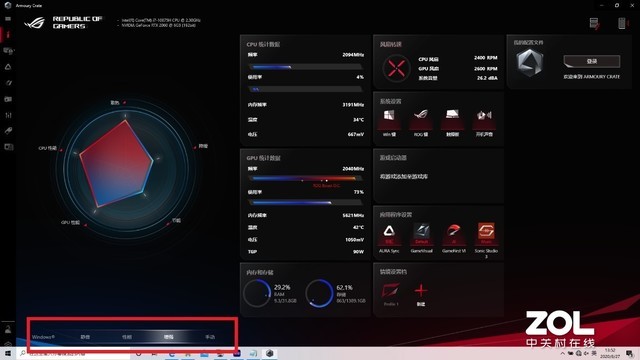640x360 pixels.
Task: Open the Device page from the sidebar
Action: point(8,51)
